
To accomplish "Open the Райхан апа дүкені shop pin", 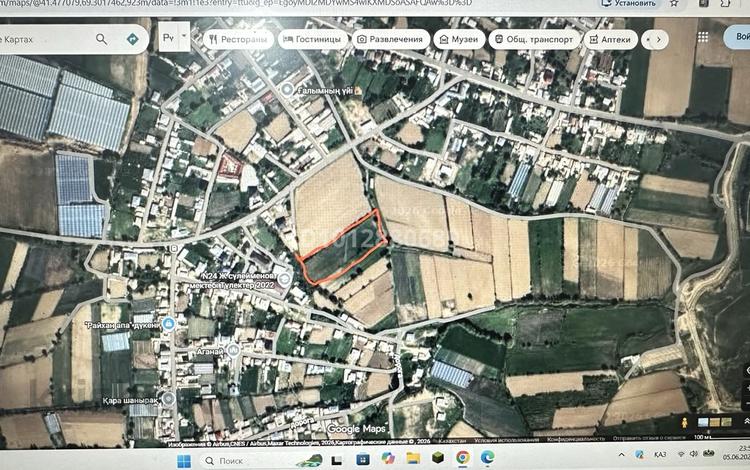I will [x=168, y=324].
